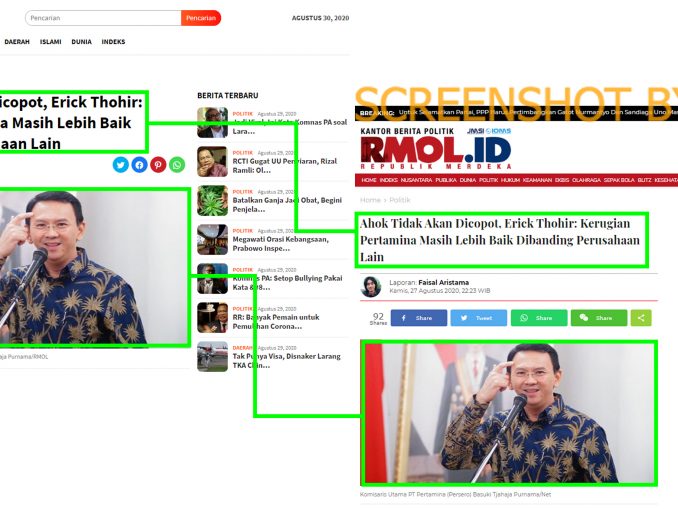Click the JMSI logo above RMOL.ID
Viewport: 678px width, 509px height.
point(475,131)
